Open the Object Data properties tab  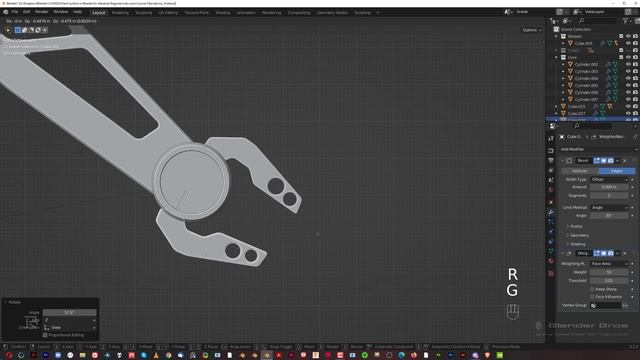click(x=551, y=251)
